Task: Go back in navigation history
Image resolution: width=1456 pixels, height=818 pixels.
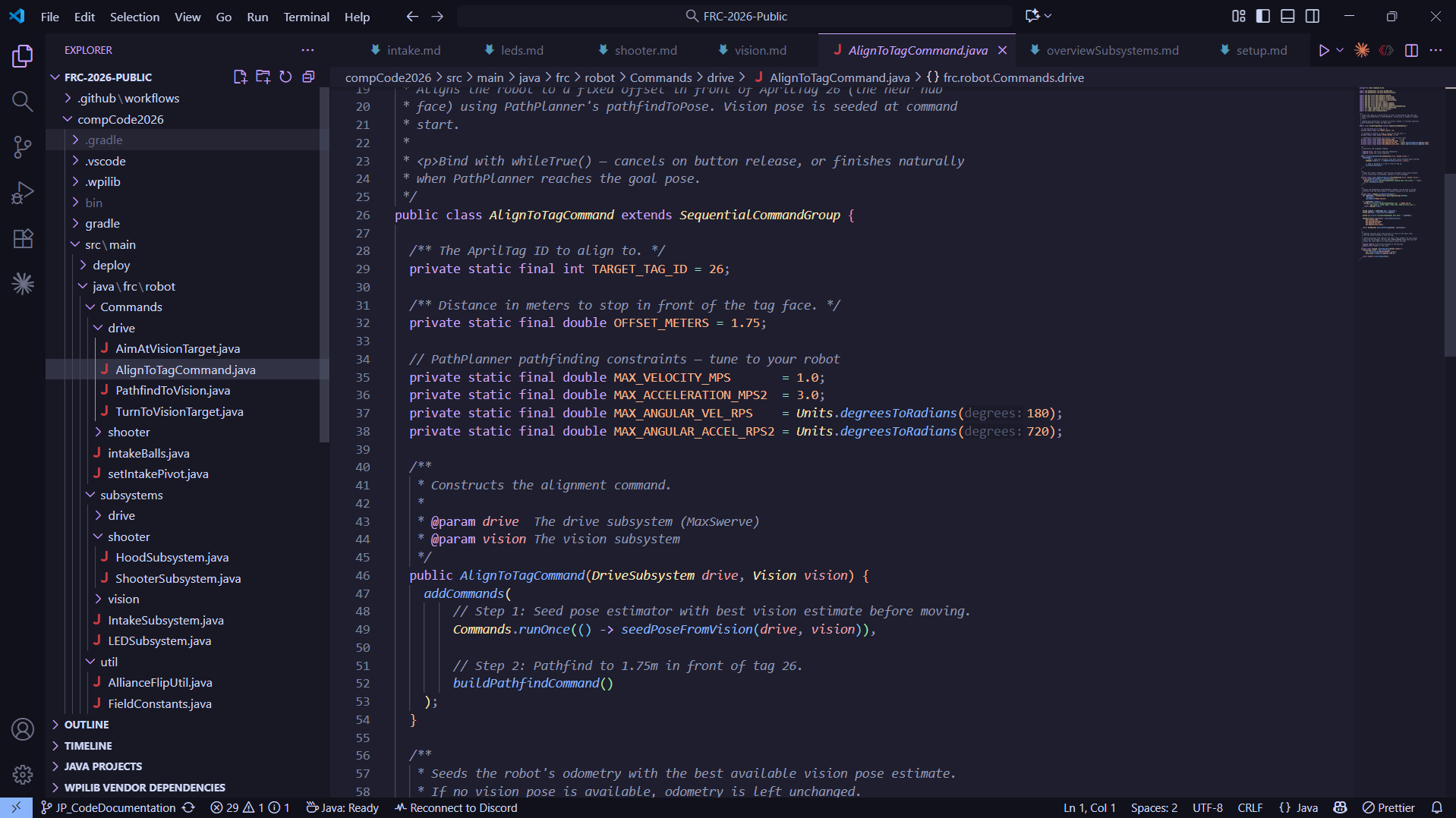Action: [x=412, y=16]
